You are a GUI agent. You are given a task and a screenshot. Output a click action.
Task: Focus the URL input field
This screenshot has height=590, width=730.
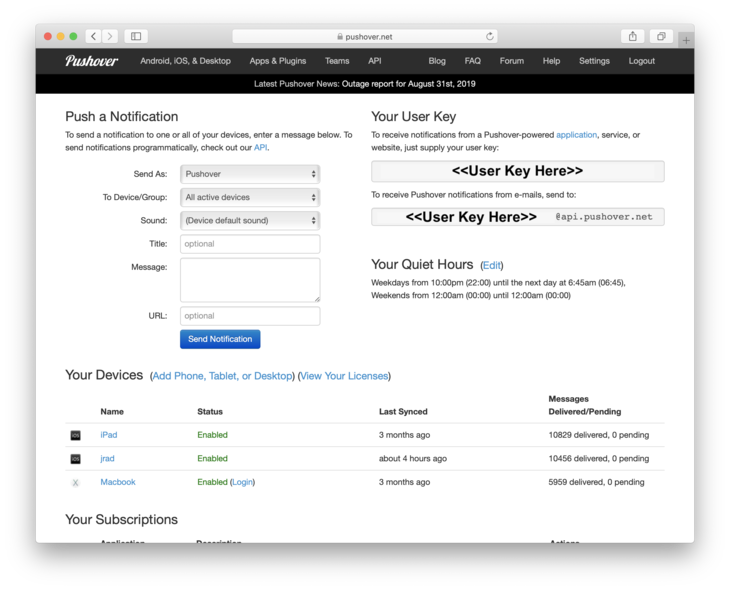(250, 316)
